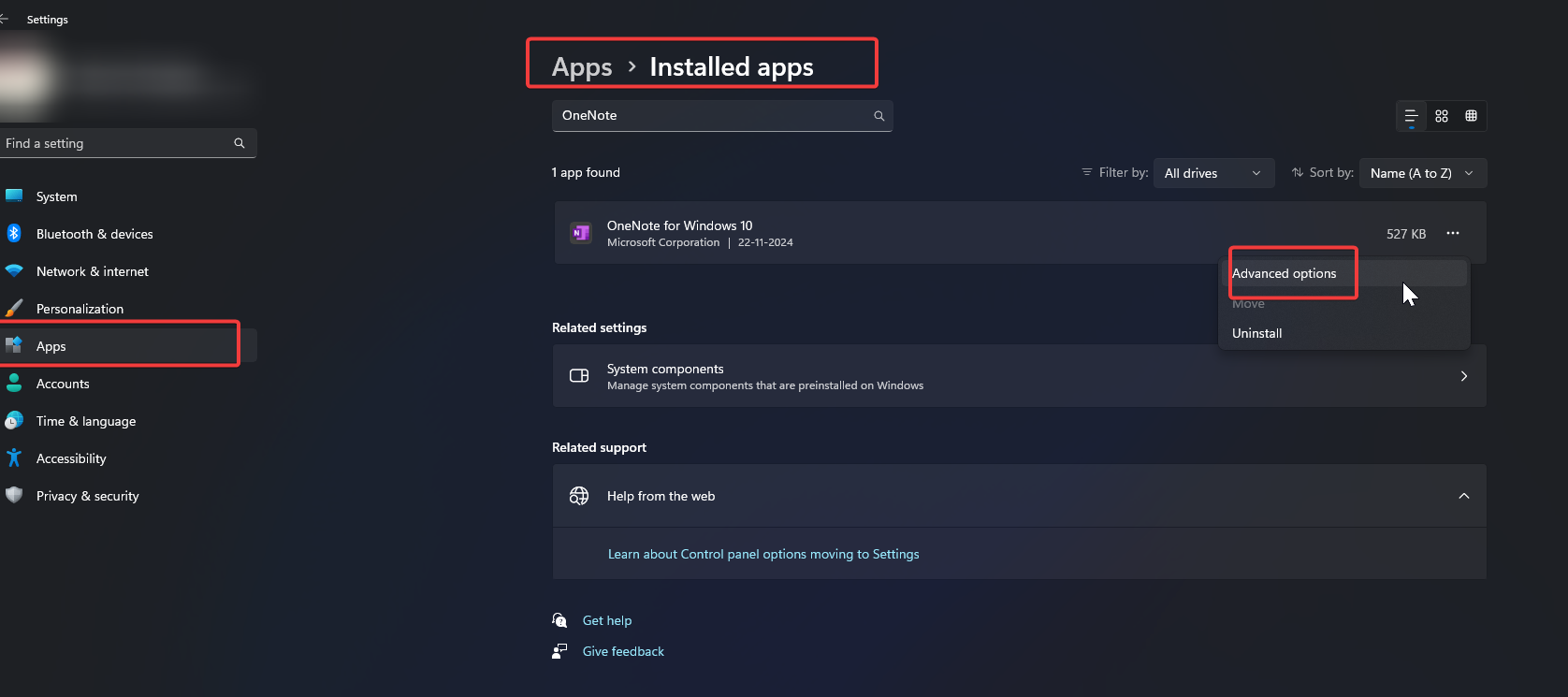Select Move in context menu

coord(1343,303)
